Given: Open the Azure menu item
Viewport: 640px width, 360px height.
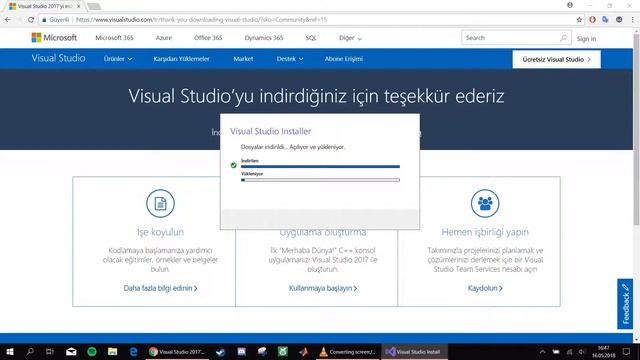Looking at the screenshot, I should (164, 38).
